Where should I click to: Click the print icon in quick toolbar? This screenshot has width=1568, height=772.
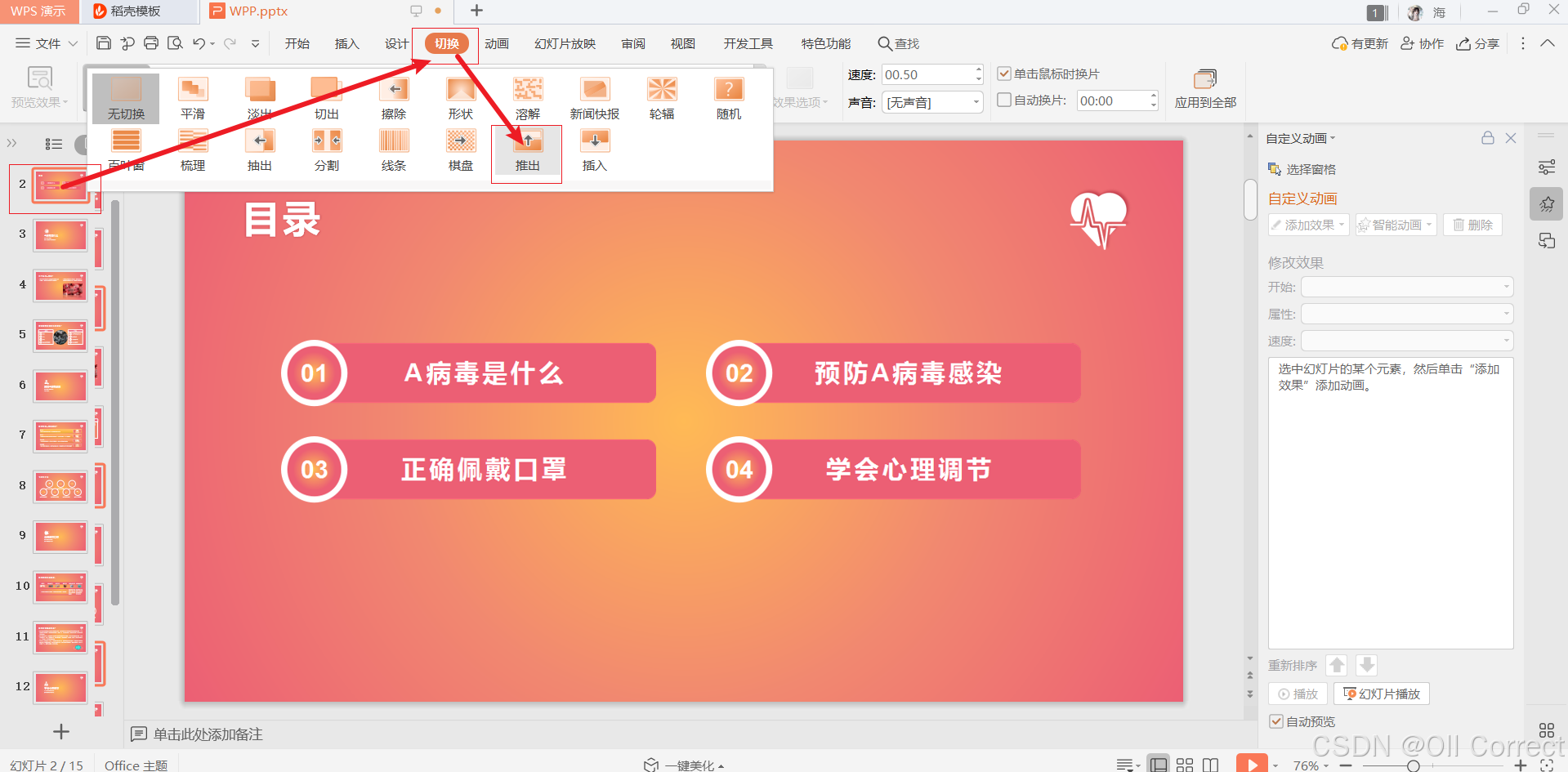pyautogui.click(x=151, y=43)
